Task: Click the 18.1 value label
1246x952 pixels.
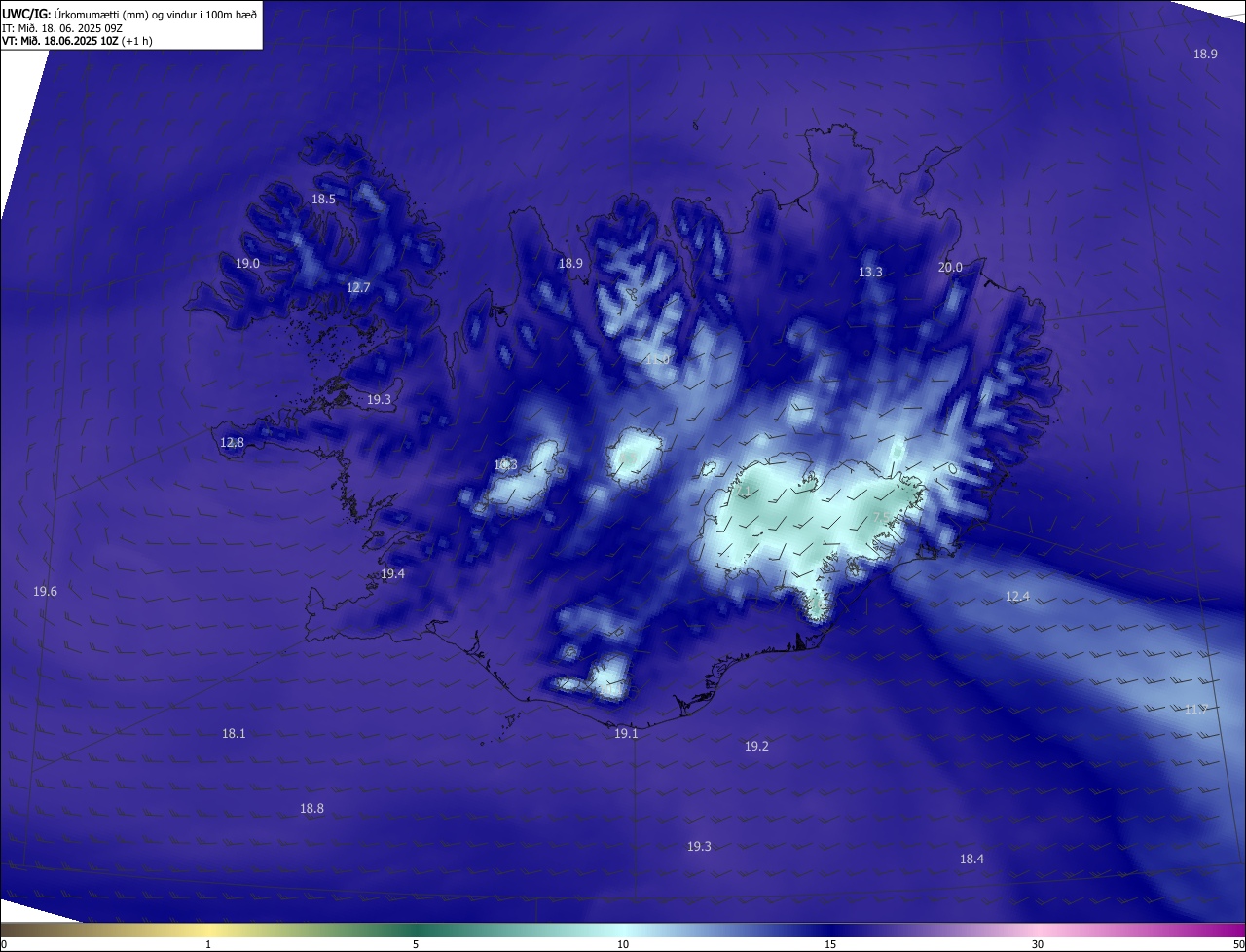Action: [234, 733]
